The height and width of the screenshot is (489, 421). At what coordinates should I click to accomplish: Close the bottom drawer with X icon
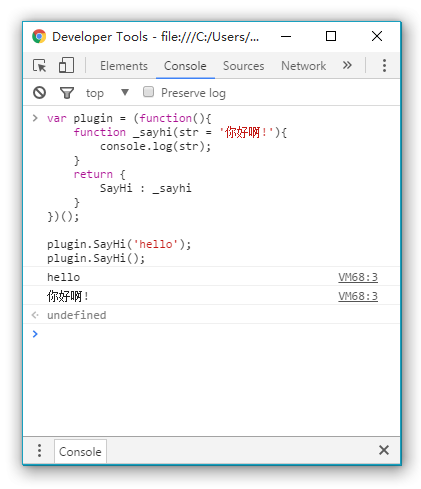click(384, 450)
